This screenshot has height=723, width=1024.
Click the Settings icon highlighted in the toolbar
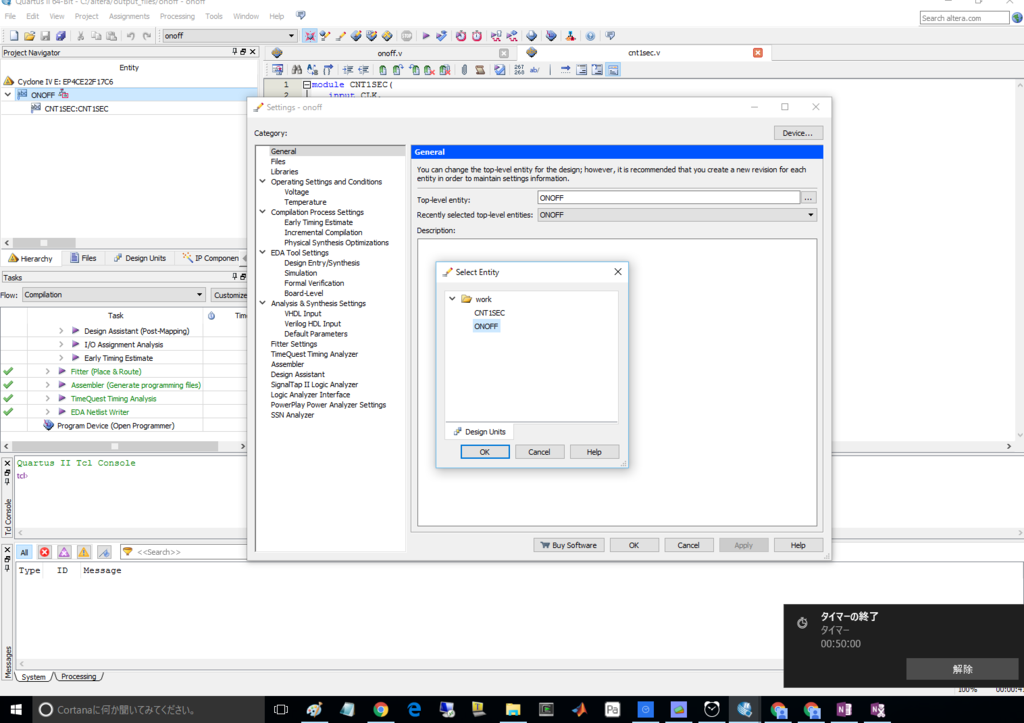[310, 36]
